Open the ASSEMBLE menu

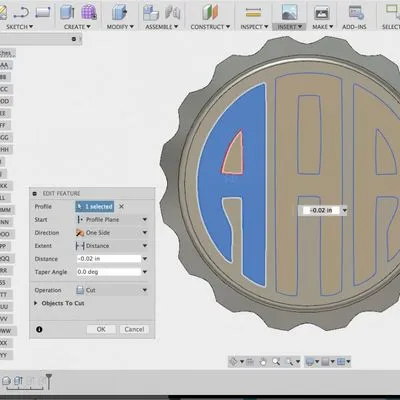tap(162, 27)
